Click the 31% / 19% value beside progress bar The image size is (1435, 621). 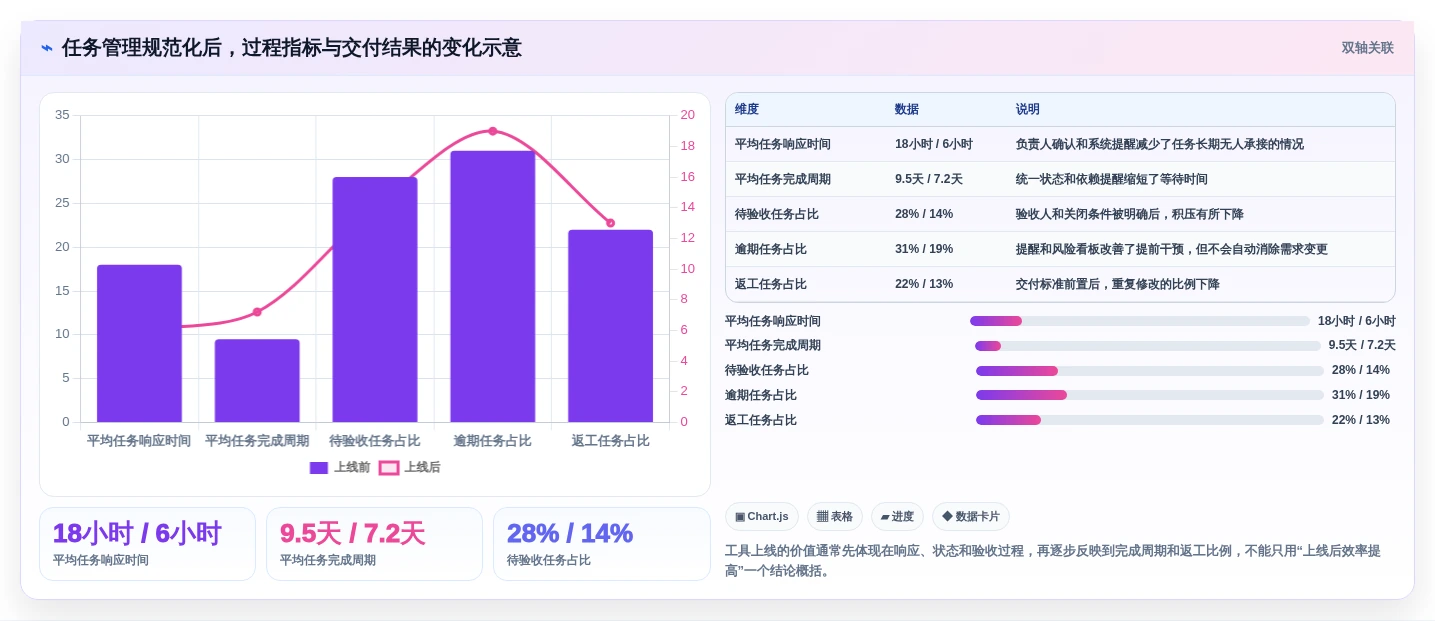[1361, 395]
